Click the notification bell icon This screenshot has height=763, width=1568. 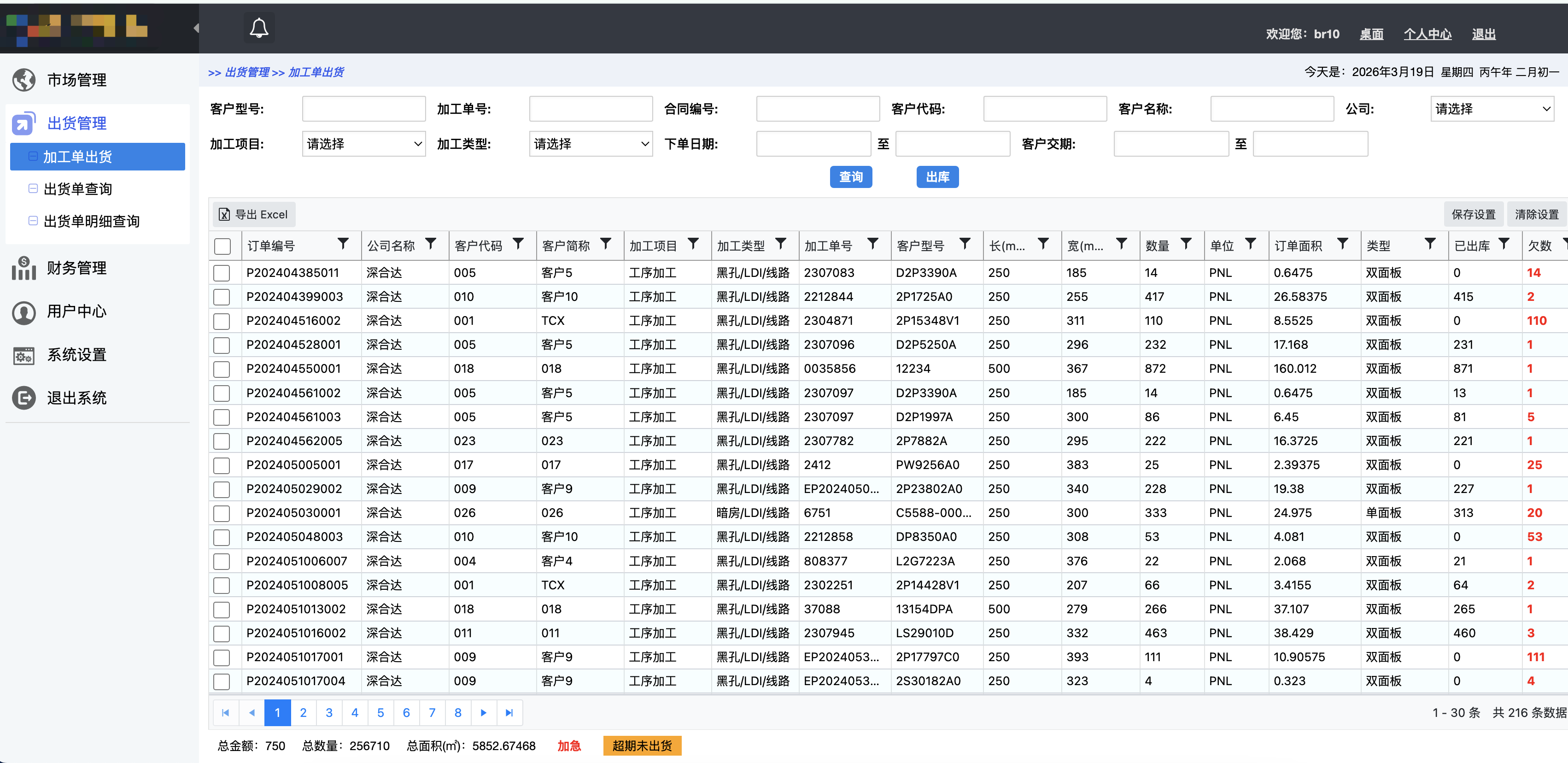click(x=259, y=28)
